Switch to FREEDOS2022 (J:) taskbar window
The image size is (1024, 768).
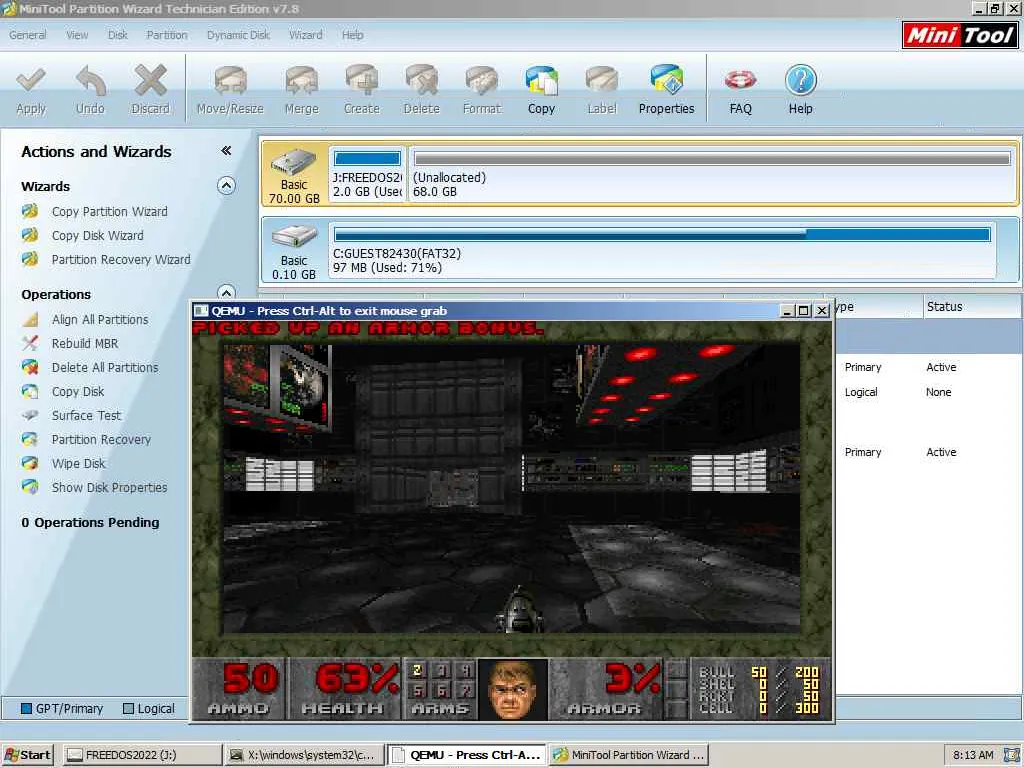pyautogui.click(x=144, y=755)
